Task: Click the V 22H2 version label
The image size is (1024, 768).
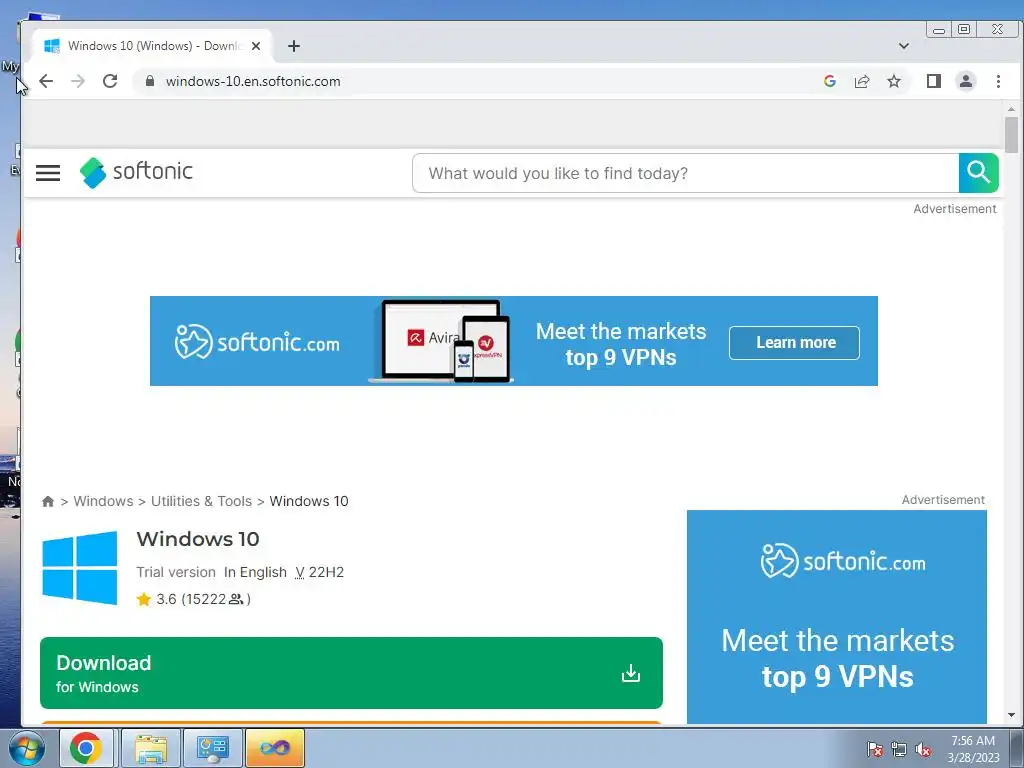Action: coord(319,572)
